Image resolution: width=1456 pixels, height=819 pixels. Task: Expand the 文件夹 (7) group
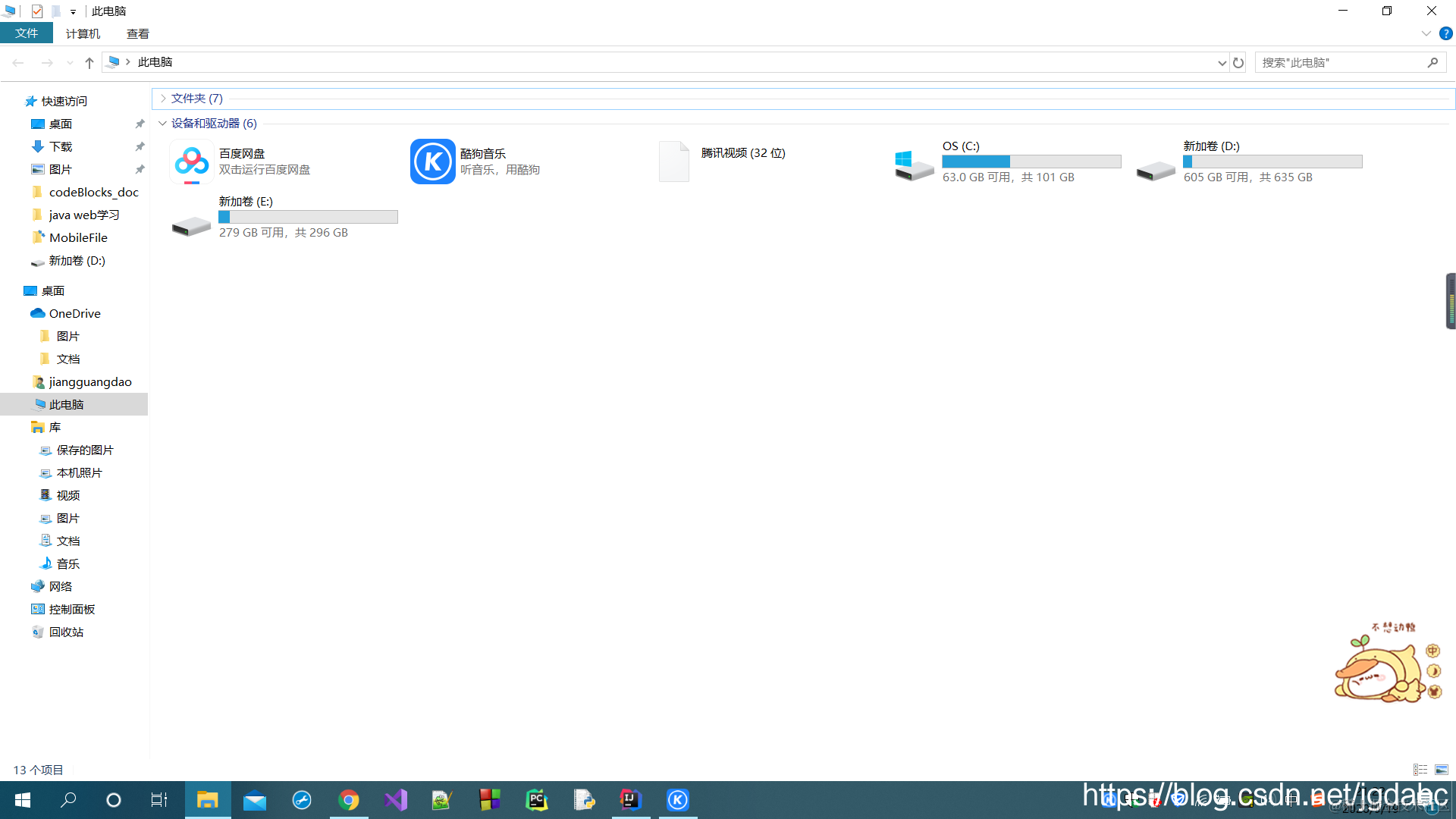pyautogui.click(x=163, y=99)
